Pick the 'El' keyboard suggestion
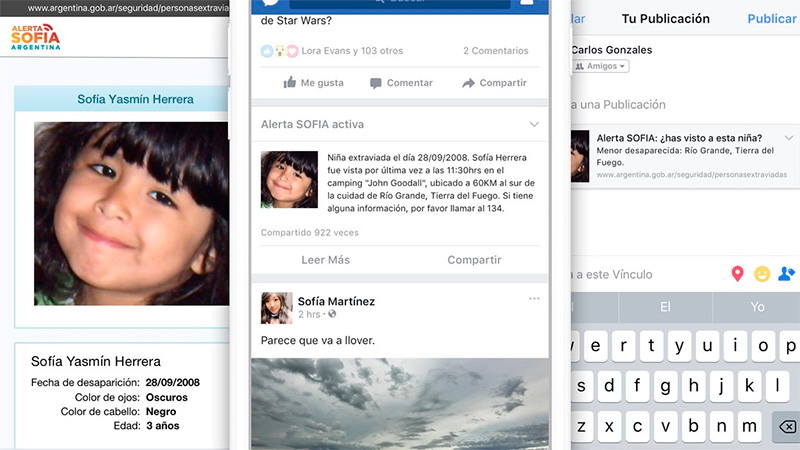 (x=665, y=307)
